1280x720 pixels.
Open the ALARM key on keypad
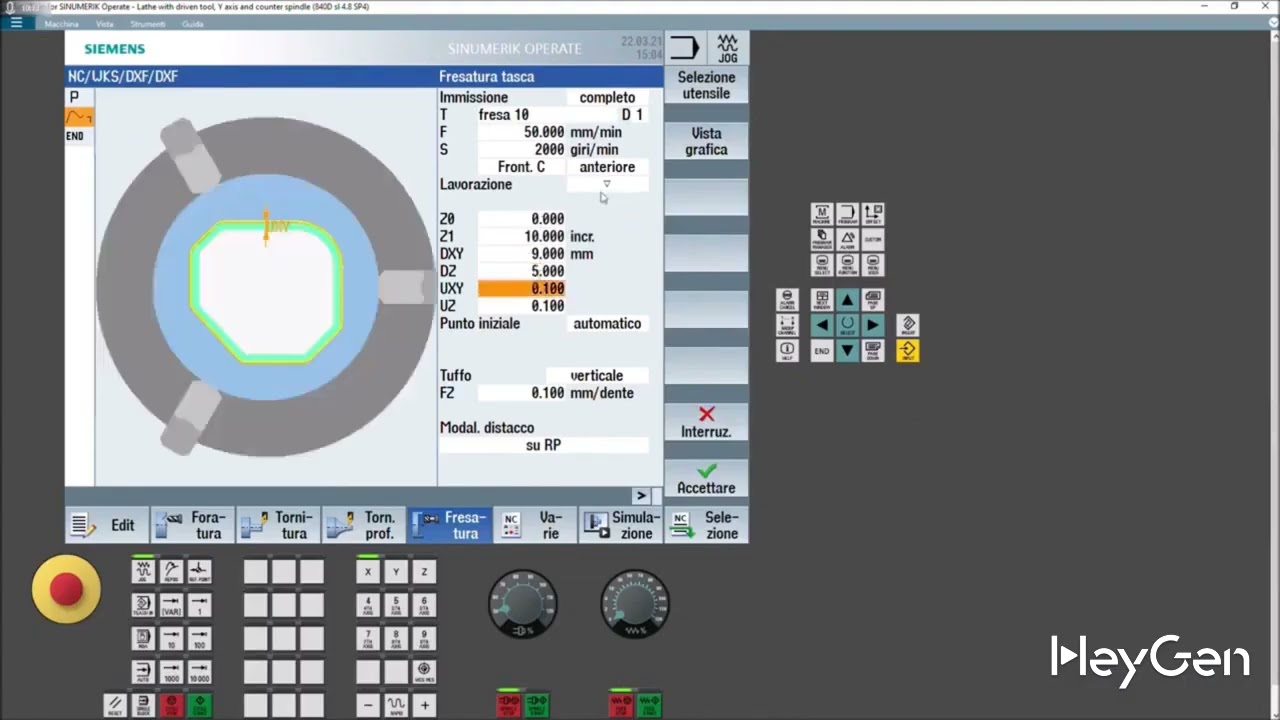(x=848, y=239)
